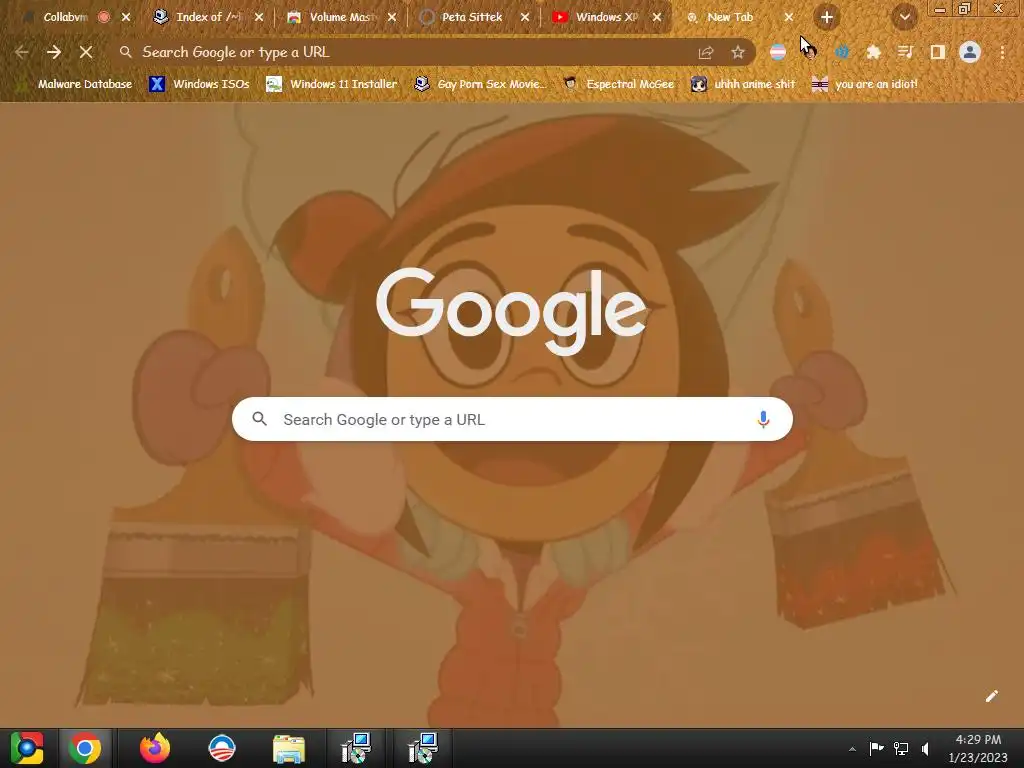Viewport: 1024px width, 768px height.
Task: Close the Peta Sittek tab
Action: pos(525,18)
